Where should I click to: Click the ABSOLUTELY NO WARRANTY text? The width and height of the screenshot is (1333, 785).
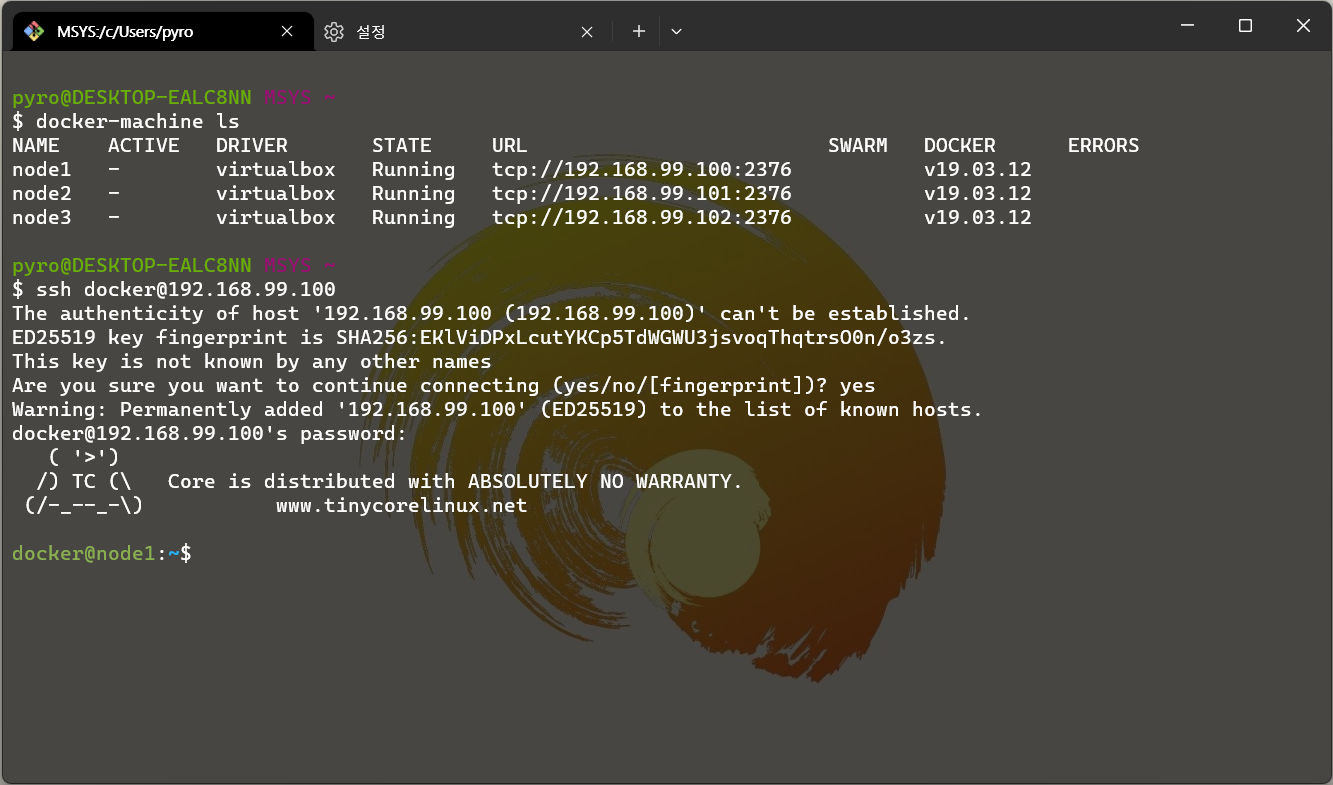[606, 481]
